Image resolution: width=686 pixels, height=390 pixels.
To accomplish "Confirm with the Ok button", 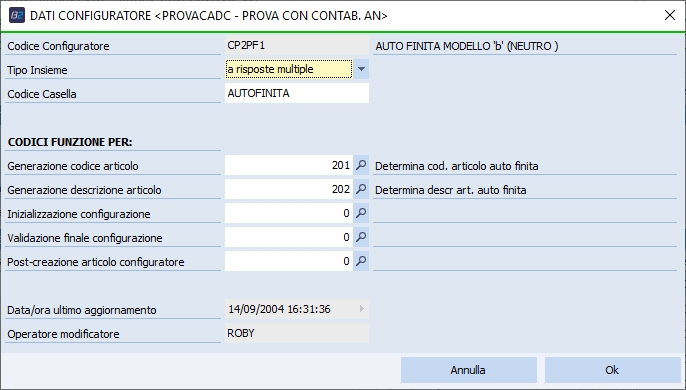I will pyautogui.click(x=612, y=370).
